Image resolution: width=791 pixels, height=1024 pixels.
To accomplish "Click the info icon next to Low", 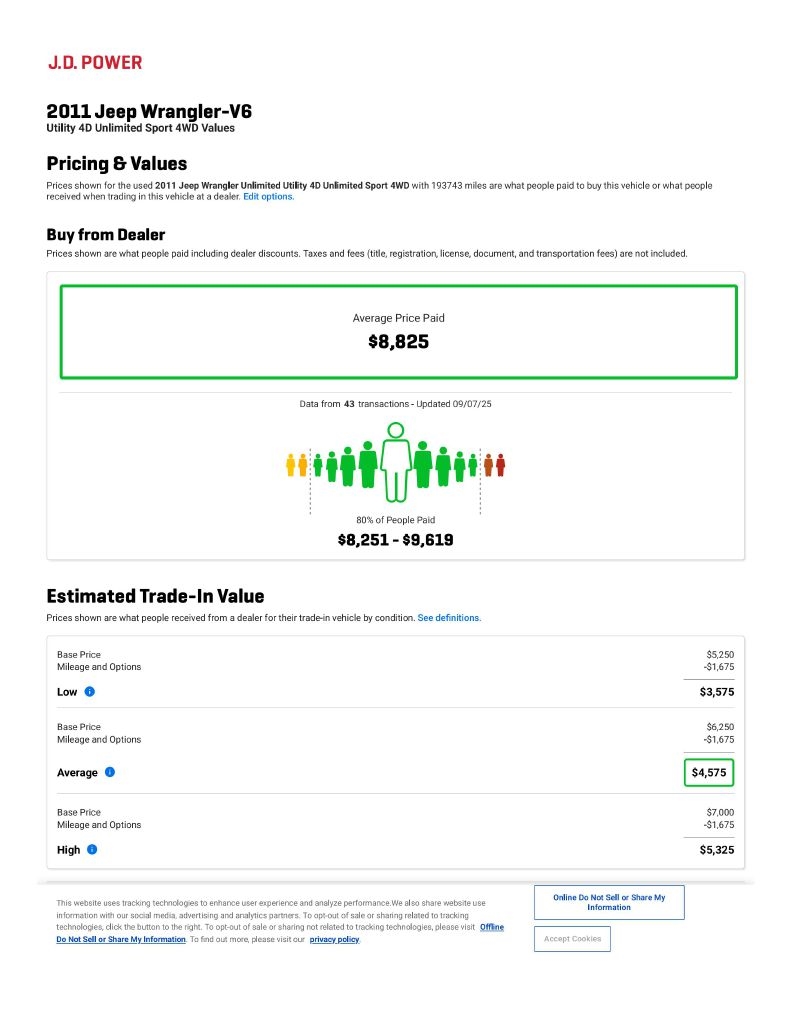I will pos(90,692).
